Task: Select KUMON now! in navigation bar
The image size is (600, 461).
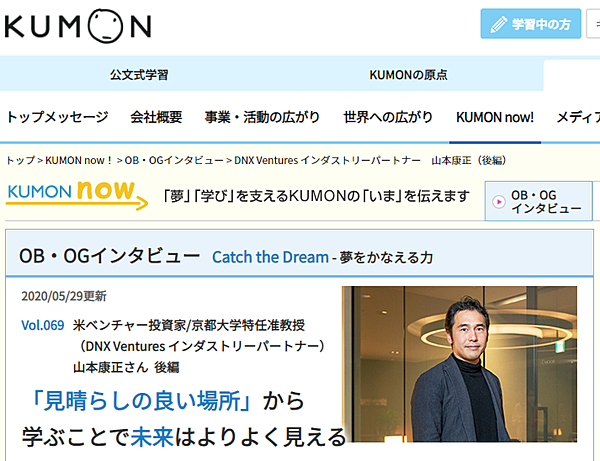Action: click(x=495, y=117)
